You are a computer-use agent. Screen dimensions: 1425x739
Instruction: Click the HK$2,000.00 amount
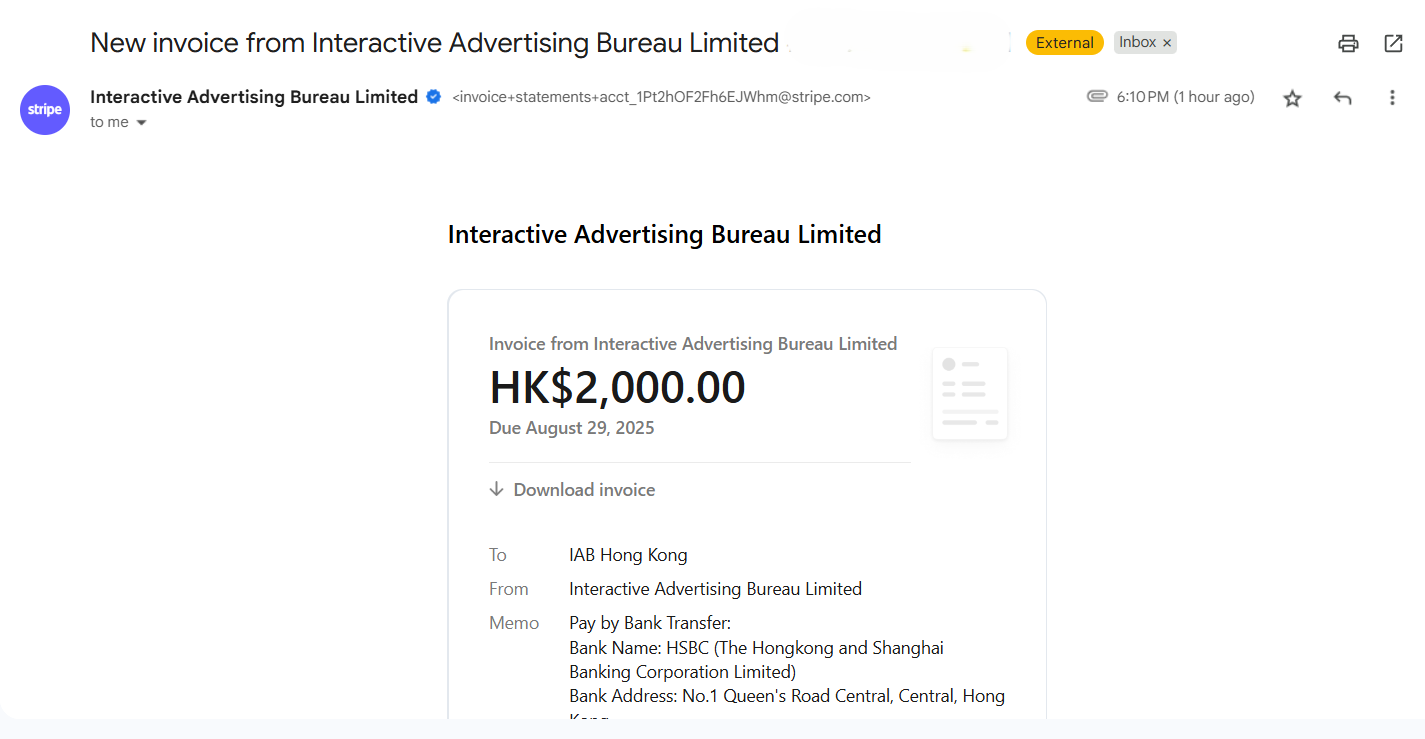pyautogui.click(x=617, y=388)
